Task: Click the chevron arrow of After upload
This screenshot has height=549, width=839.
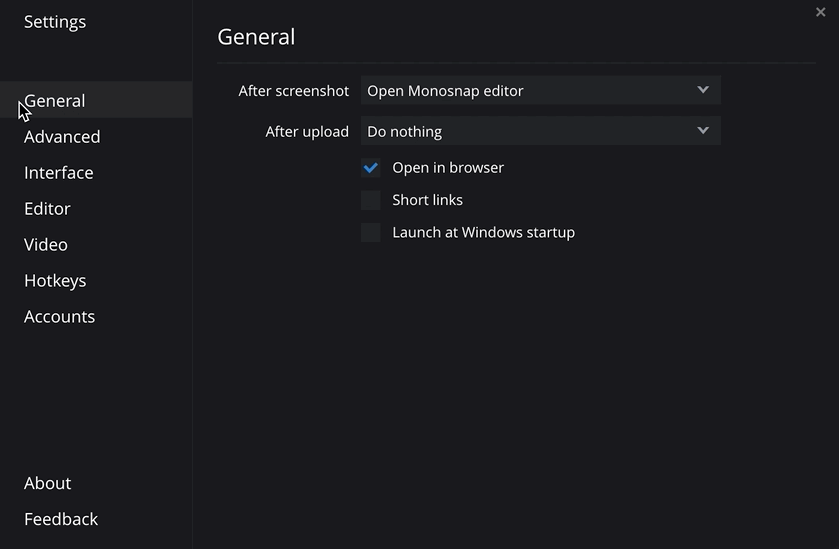Action: 703,131
